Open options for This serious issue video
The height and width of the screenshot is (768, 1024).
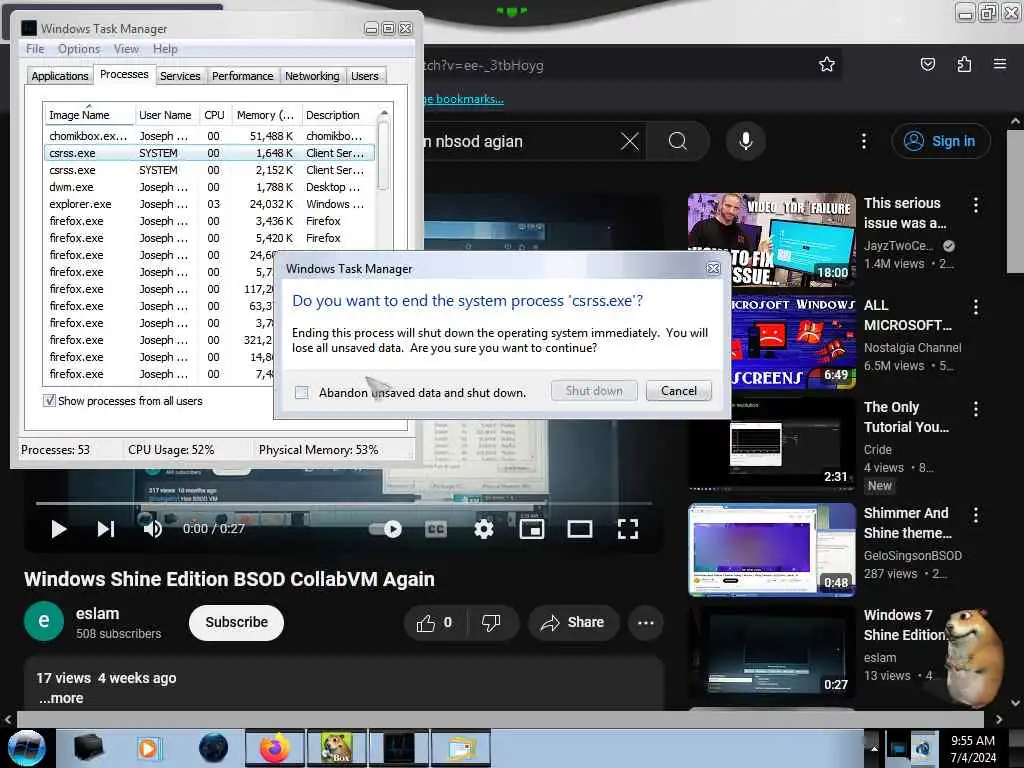pos(976,205)
